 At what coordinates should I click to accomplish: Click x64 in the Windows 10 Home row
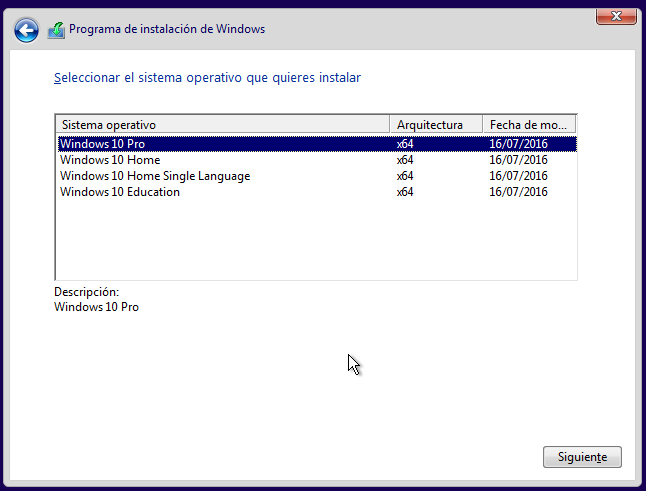(405, 160)
